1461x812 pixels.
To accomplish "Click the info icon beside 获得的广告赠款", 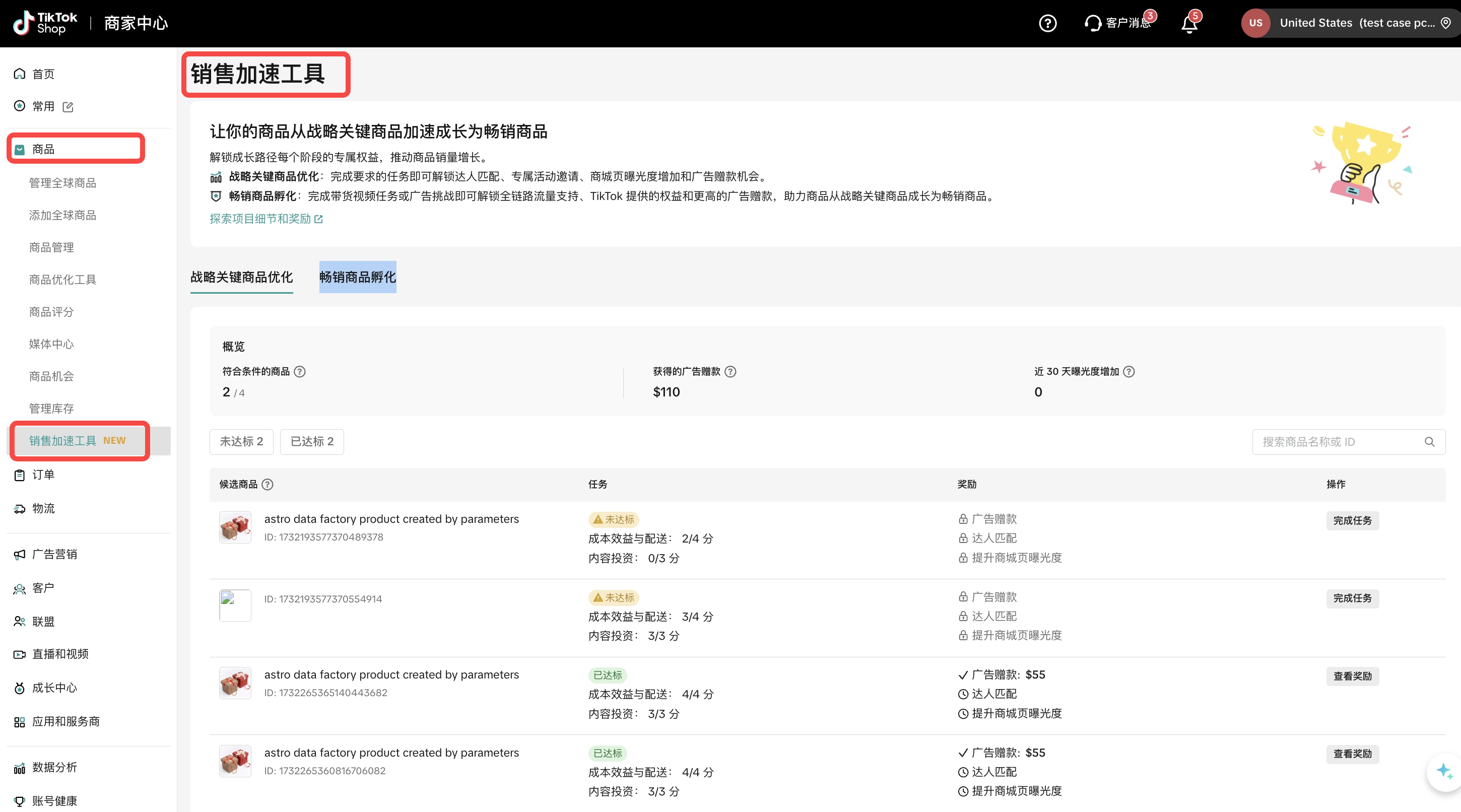I will tap(730, 371).
